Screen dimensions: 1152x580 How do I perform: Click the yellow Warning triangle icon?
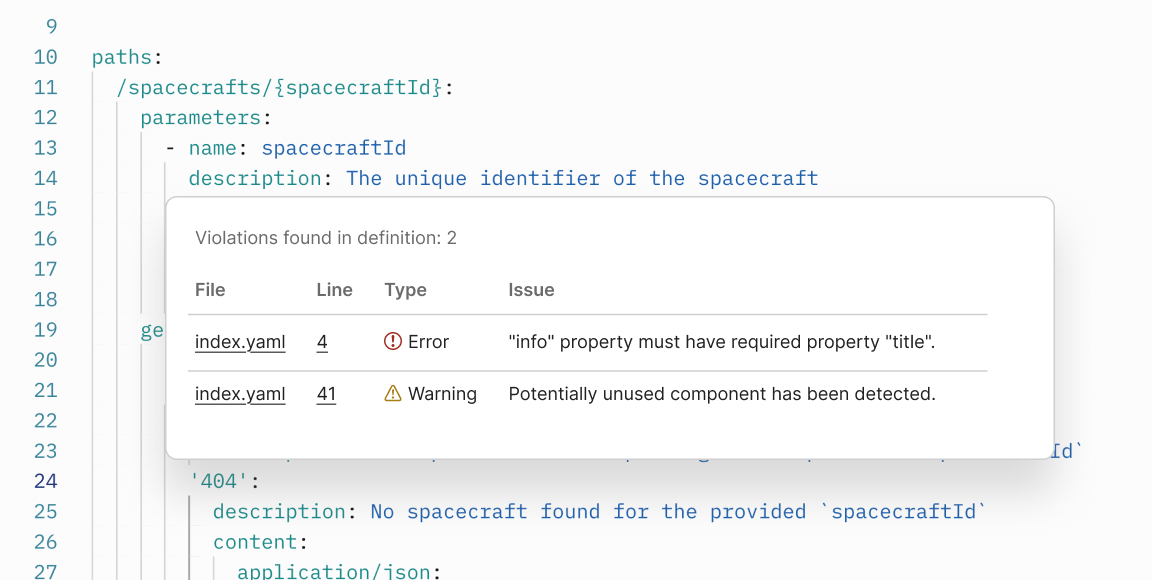click(393, 393)
